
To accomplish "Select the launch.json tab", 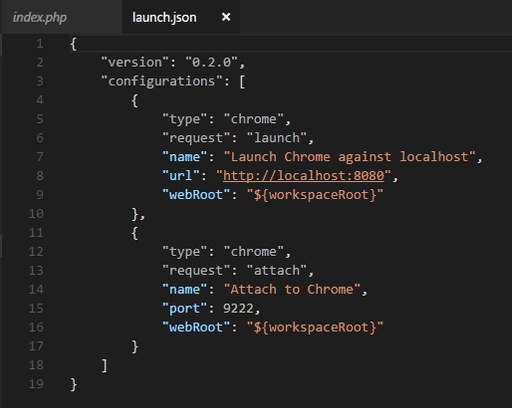I will click(164, 17).
